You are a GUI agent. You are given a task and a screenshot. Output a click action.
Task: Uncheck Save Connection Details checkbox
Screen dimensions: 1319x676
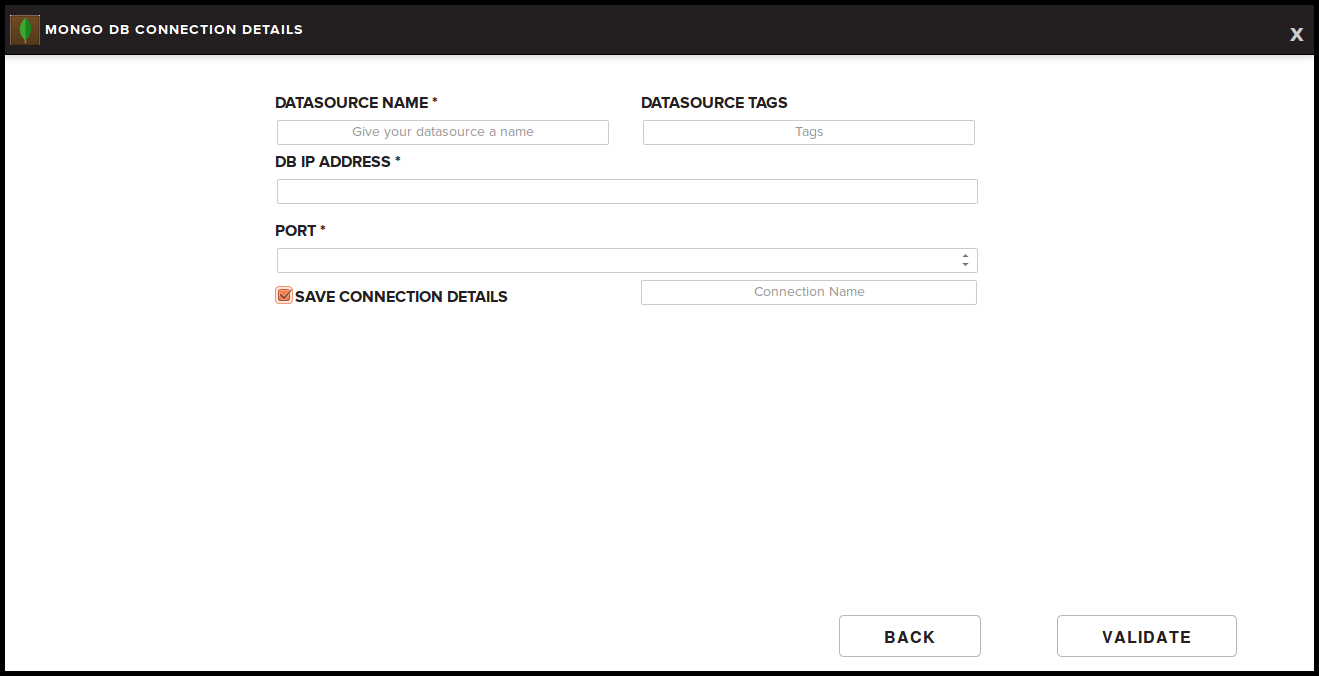click(x=284, y=295)
